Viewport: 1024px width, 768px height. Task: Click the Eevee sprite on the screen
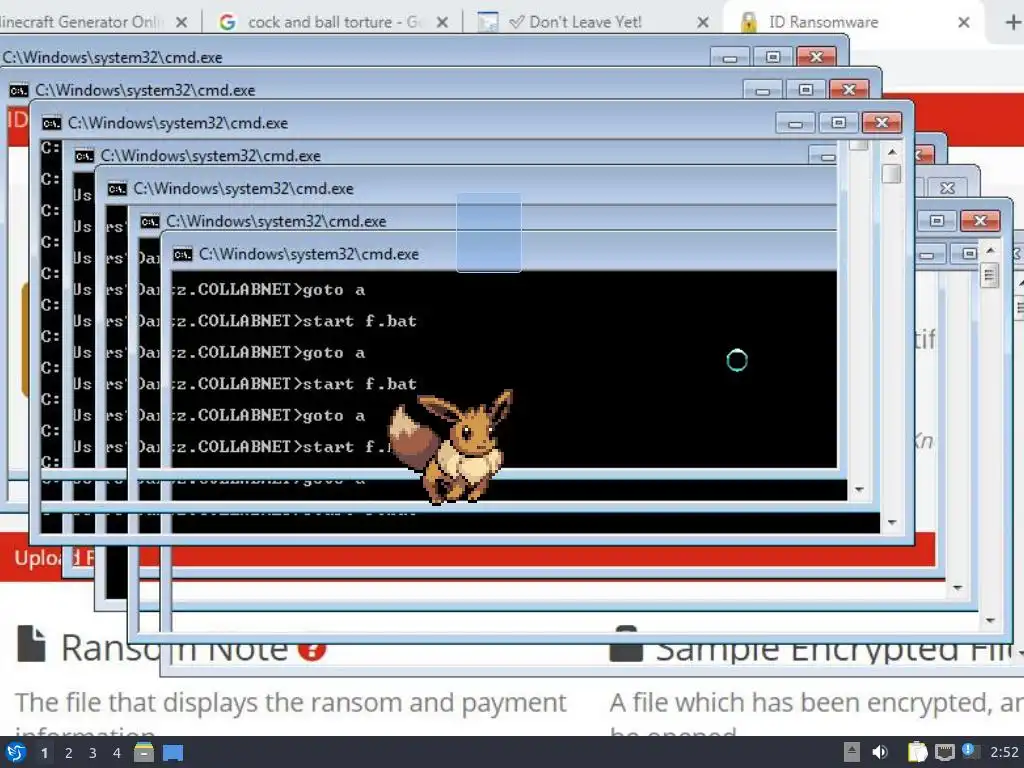tap(451, 447)
